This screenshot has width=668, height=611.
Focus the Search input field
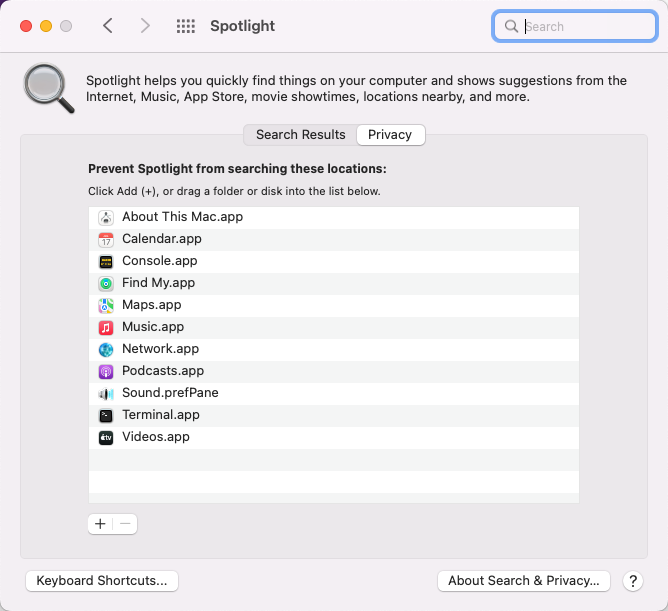[x=575, y=26]
